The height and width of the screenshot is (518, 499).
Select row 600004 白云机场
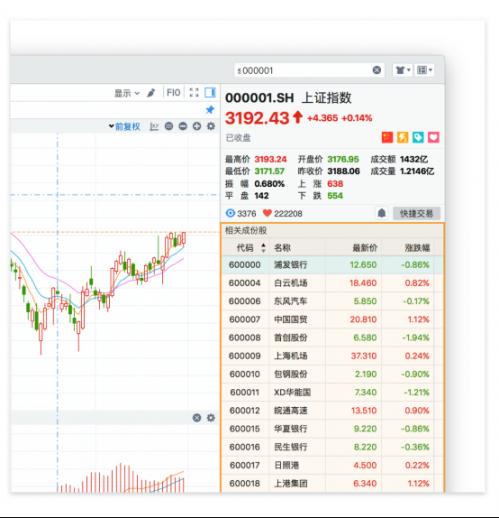(332, 283)
